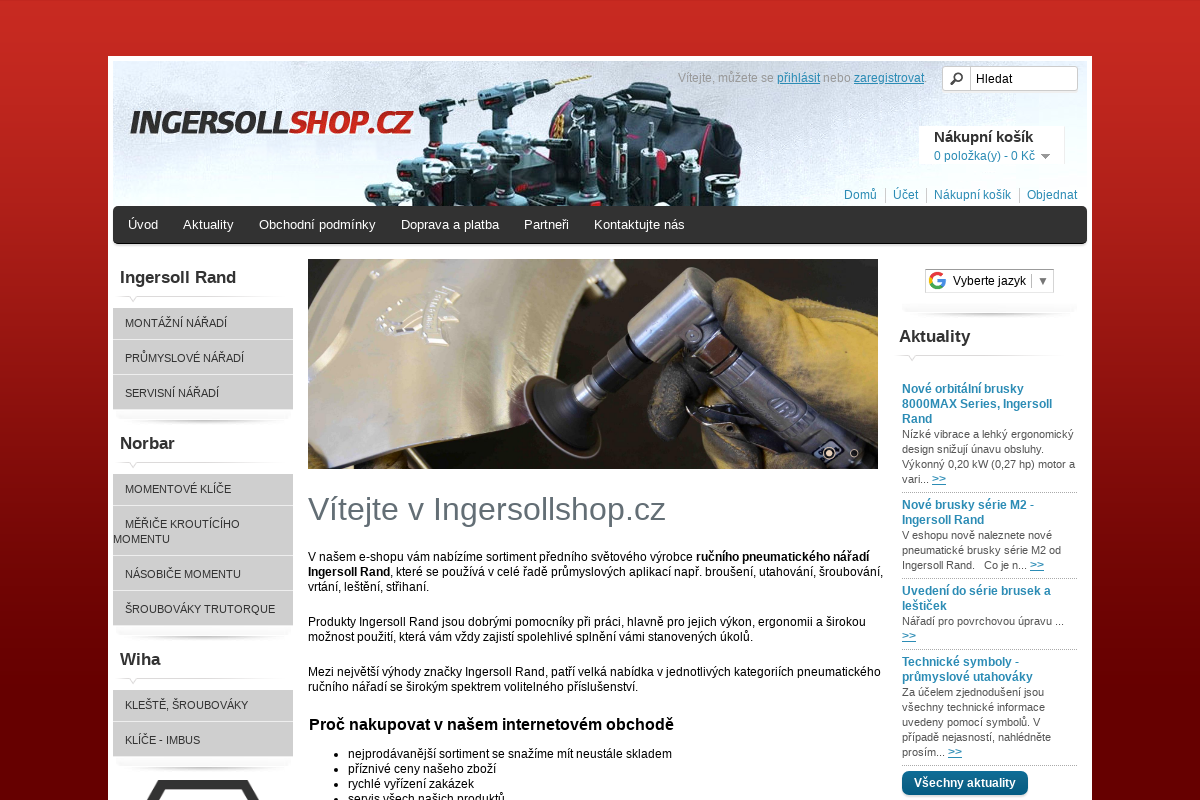Click ">>" on the Nové orbitální brusky article
1200x800 pixels.
point(938,478)
